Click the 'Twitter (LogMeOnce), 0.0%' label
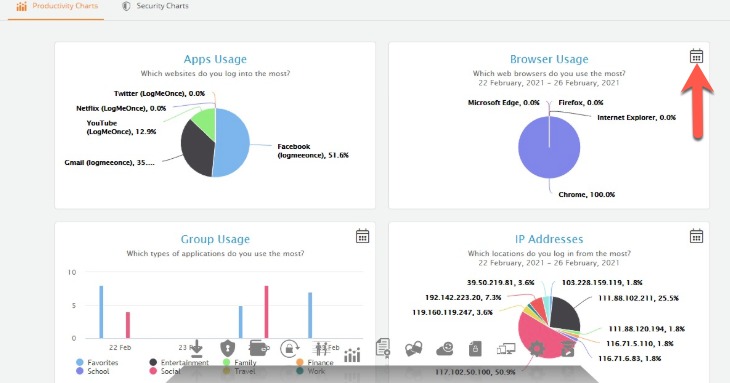The width and height of the screenshot is (730, 383). (x=159, y=94)
